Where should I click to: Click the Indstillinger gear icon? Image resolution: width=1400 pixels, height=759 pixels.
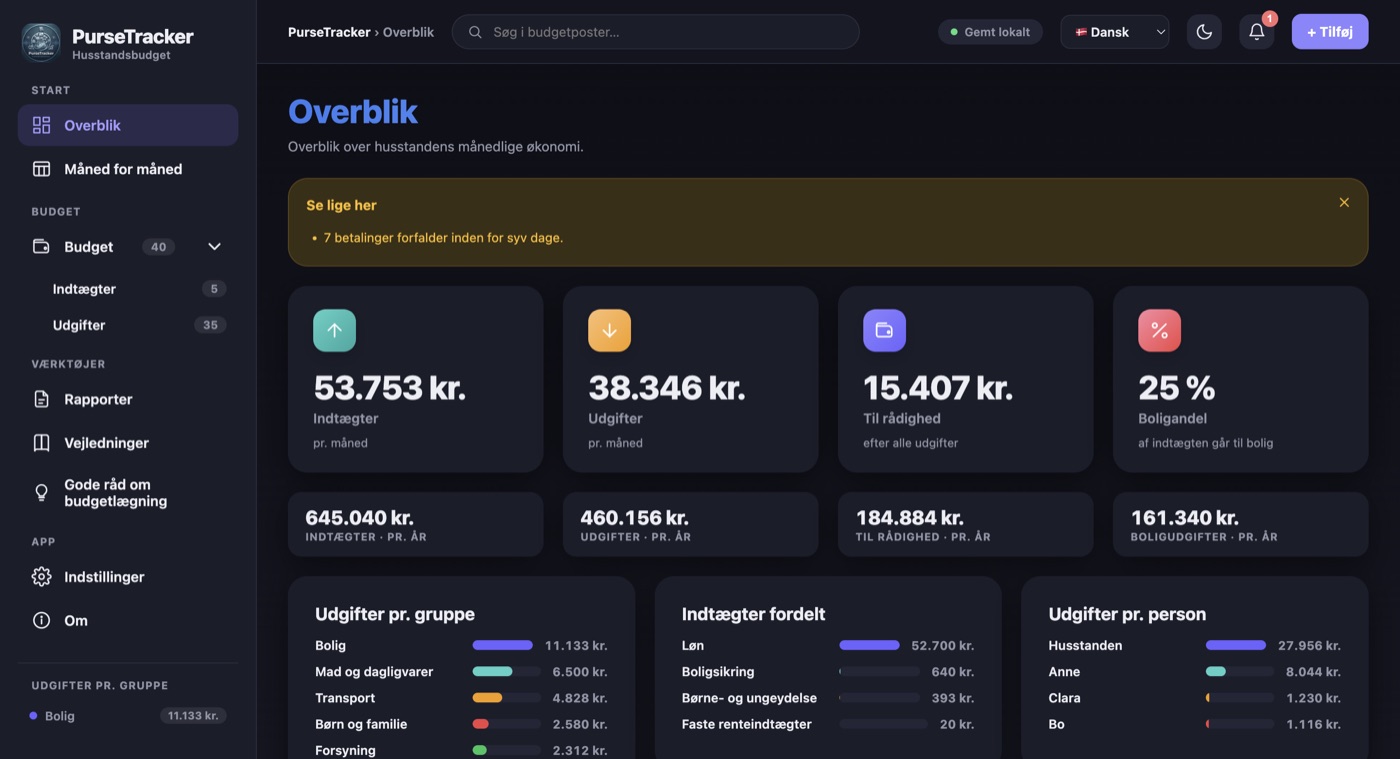[41, 577]
